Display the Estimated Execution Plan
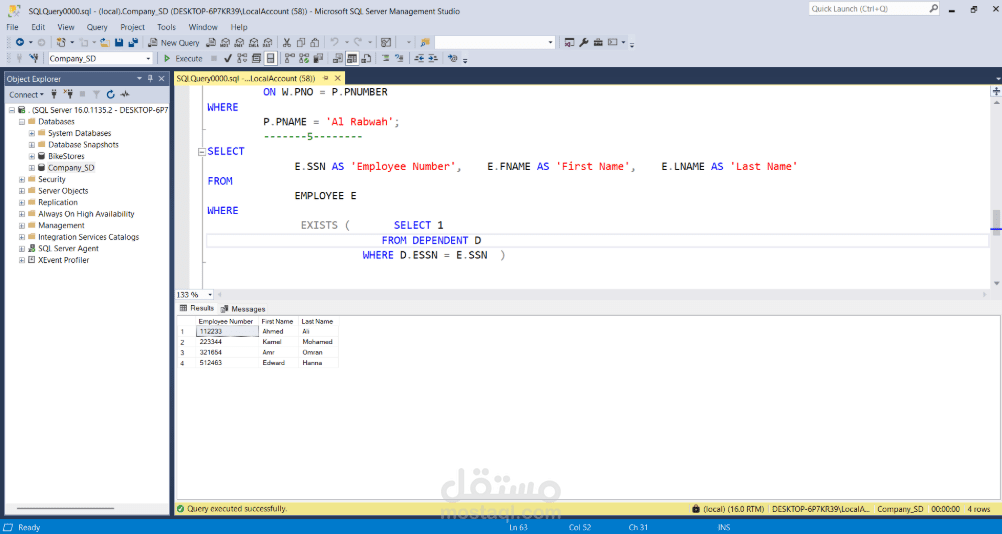This screenshot has height=534, width=1002. 242,58
